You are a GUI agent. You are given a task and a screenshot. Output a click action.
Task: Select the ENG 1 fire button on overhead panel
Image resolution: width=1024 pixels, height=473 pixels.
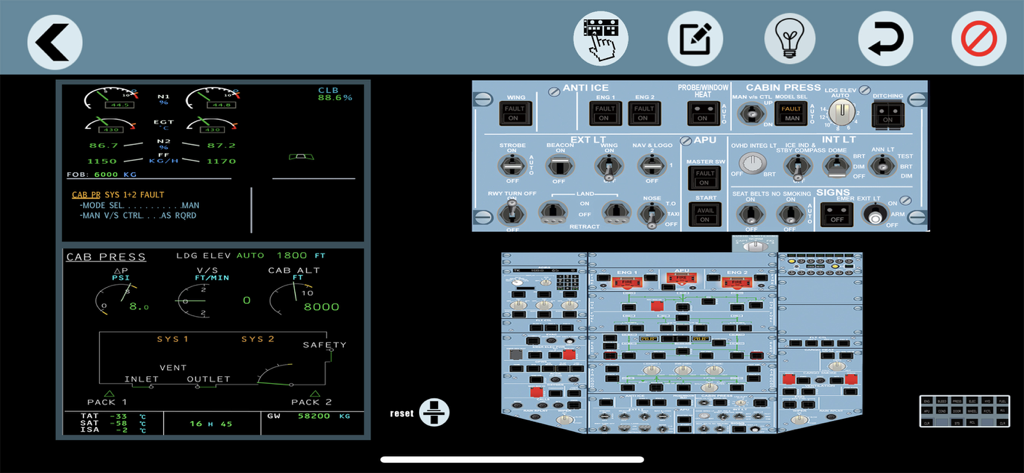pyautogui.click(x=626, y=283)
